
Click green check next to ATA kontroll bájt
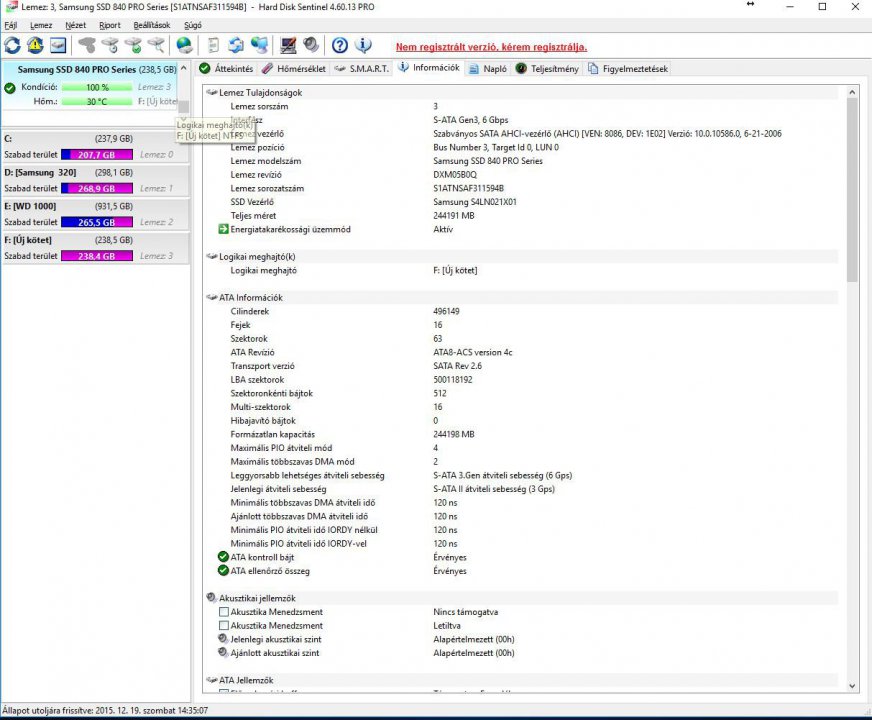(x=223, y=557)
